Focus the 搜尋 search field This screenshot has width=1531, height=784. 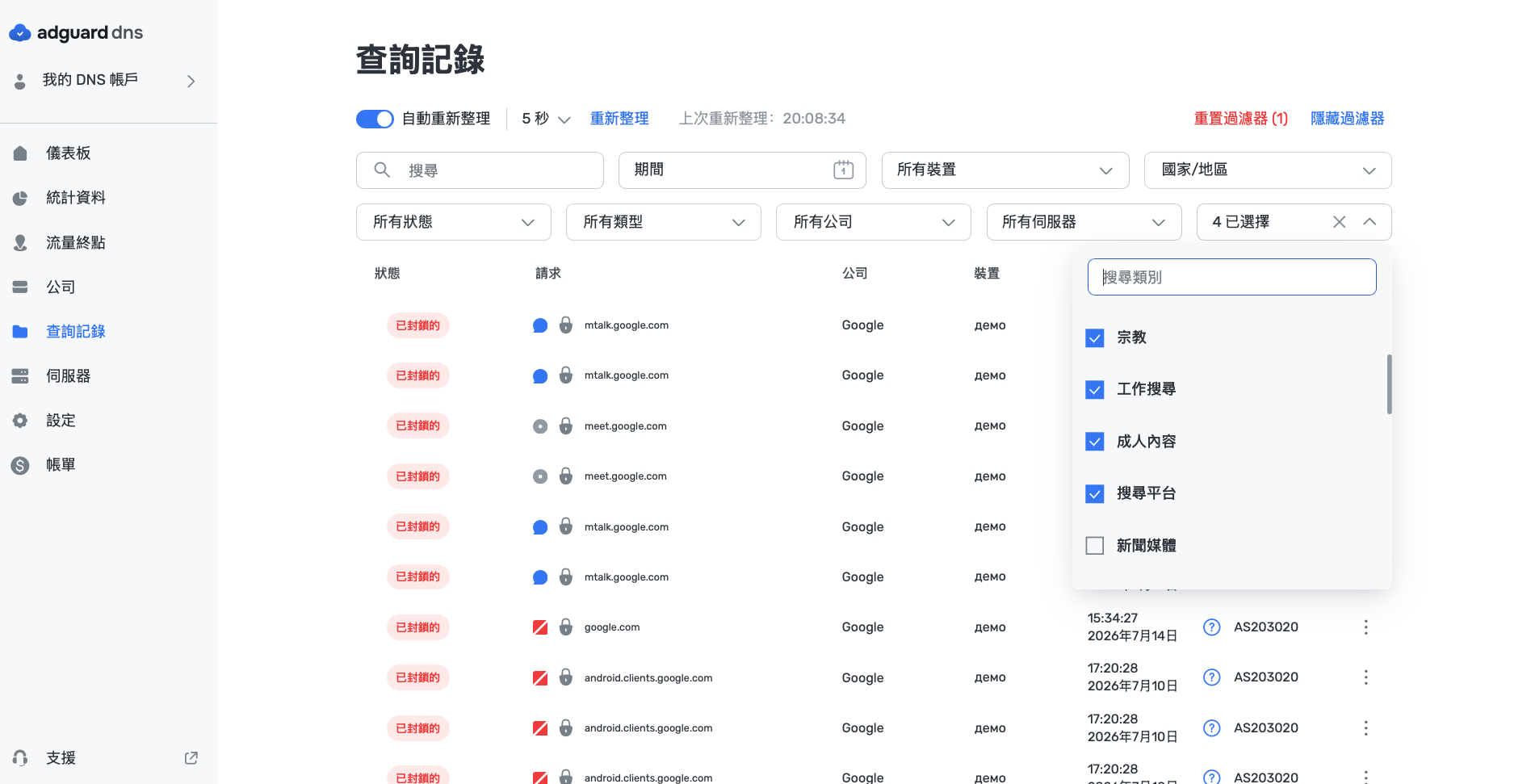coord(480,170)
